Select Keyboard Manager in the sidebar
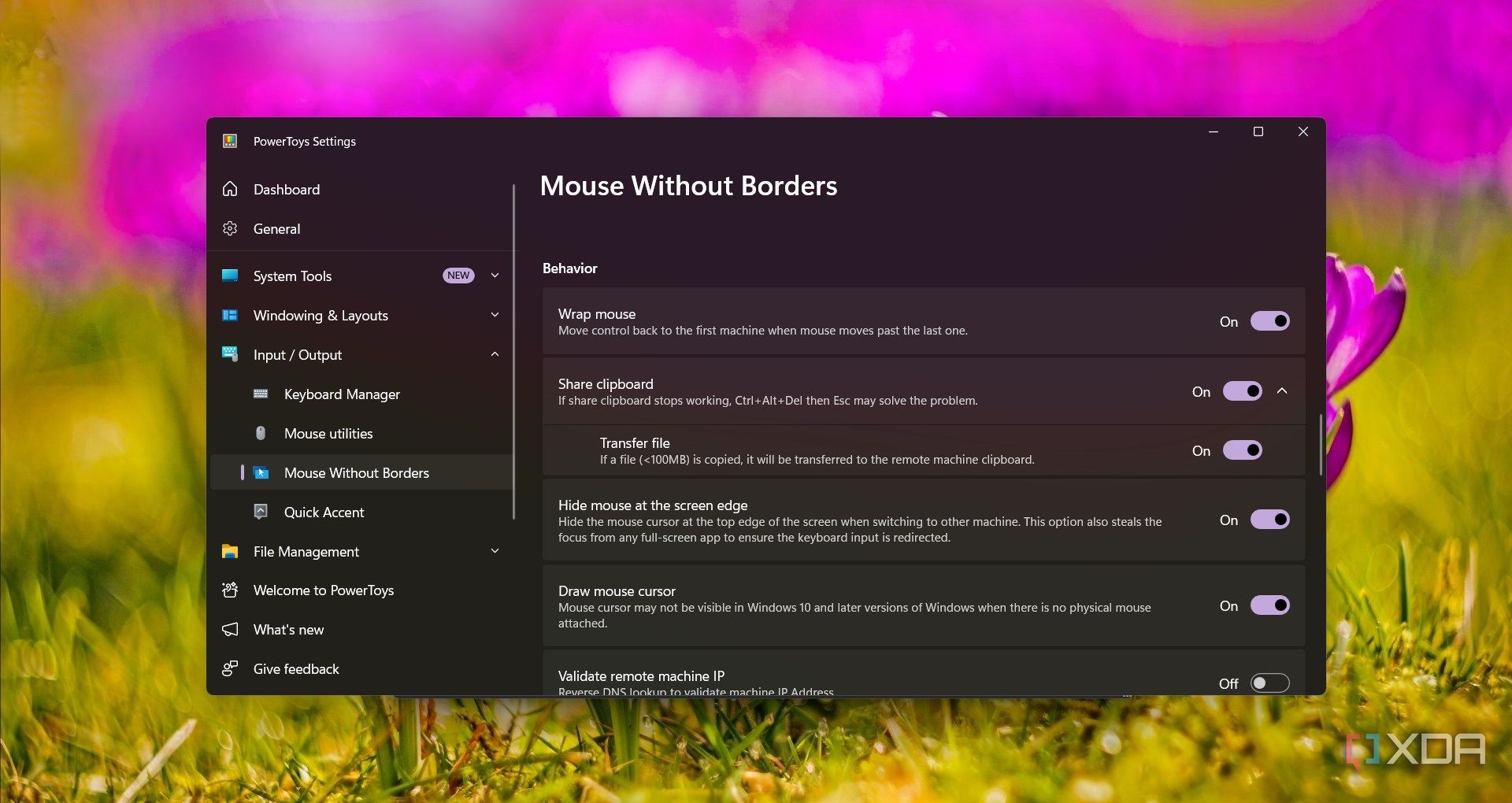This screenshot has height=803, width=1512. [362, 394]
